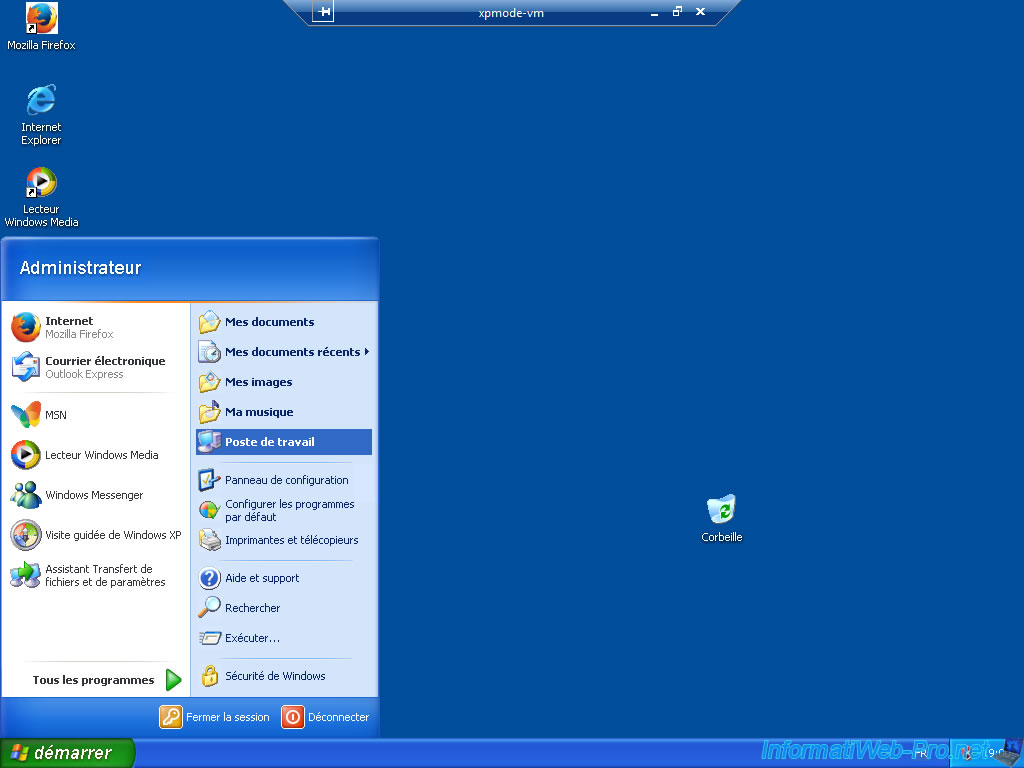Open Sécurité de Windows lock entry
This screenshot has height=768, width=1024.
284,676
